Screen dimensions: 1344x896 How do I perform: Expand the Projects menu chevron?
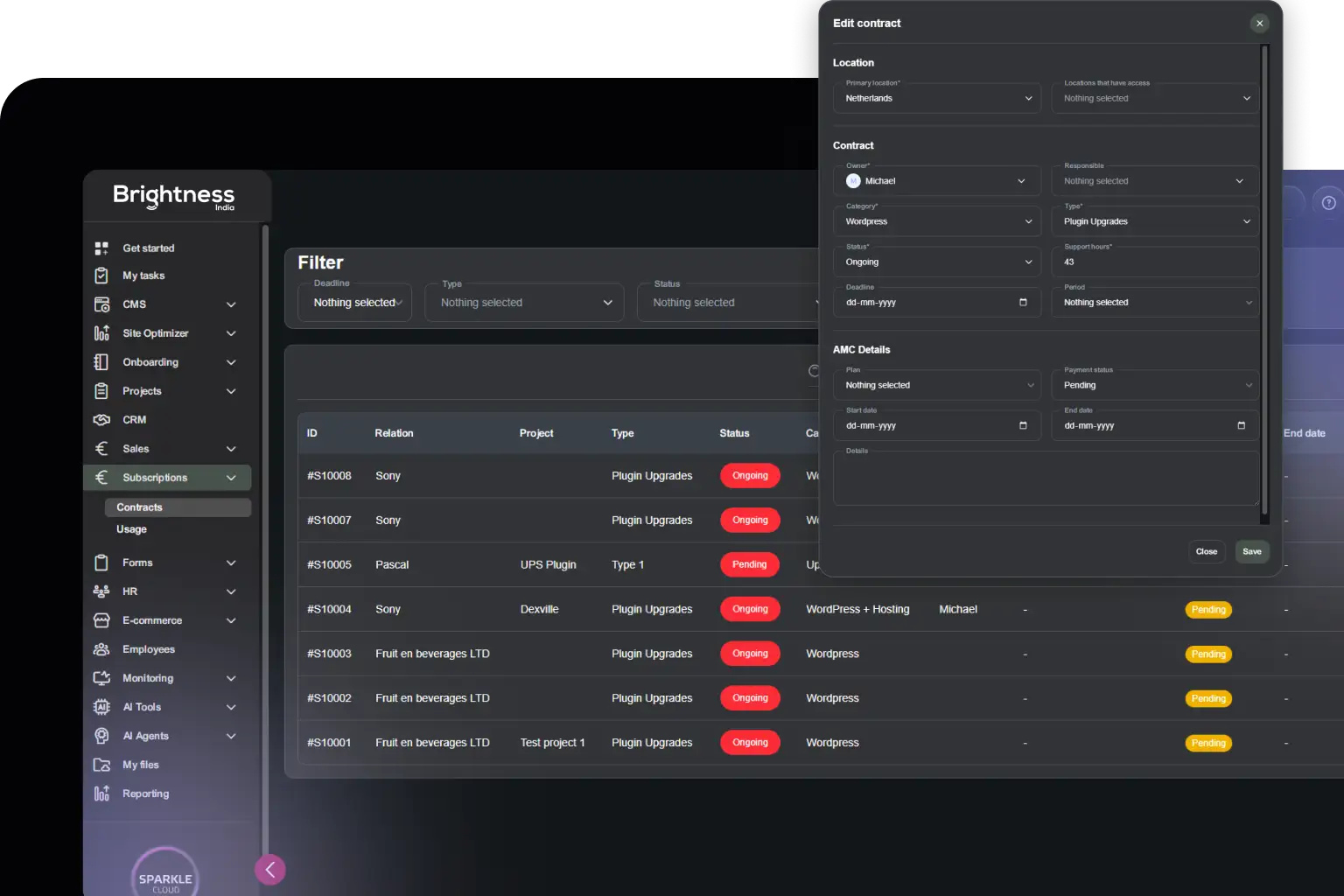(x=231, y=391)
